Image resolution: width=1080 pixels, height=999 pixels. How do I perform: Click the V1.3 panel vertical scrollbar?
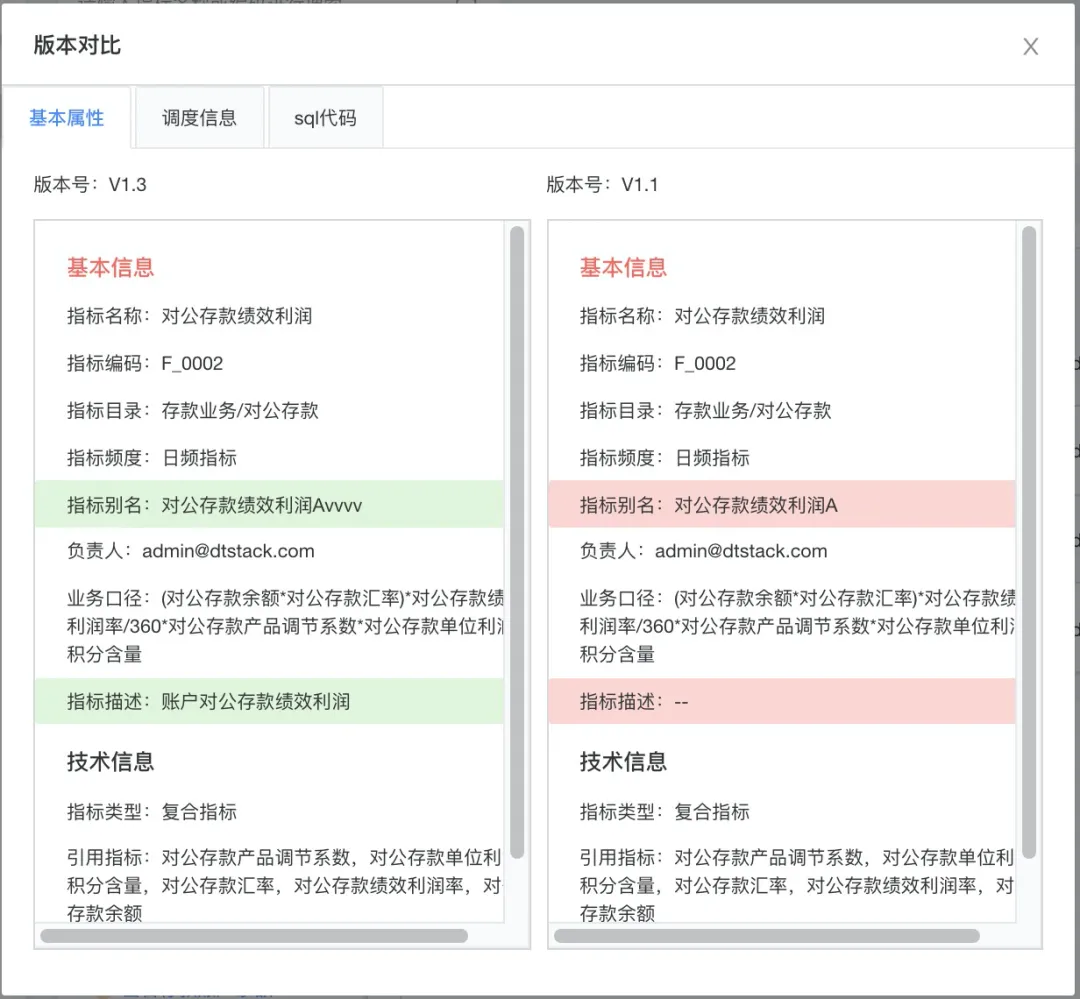(x=517, y=540)
